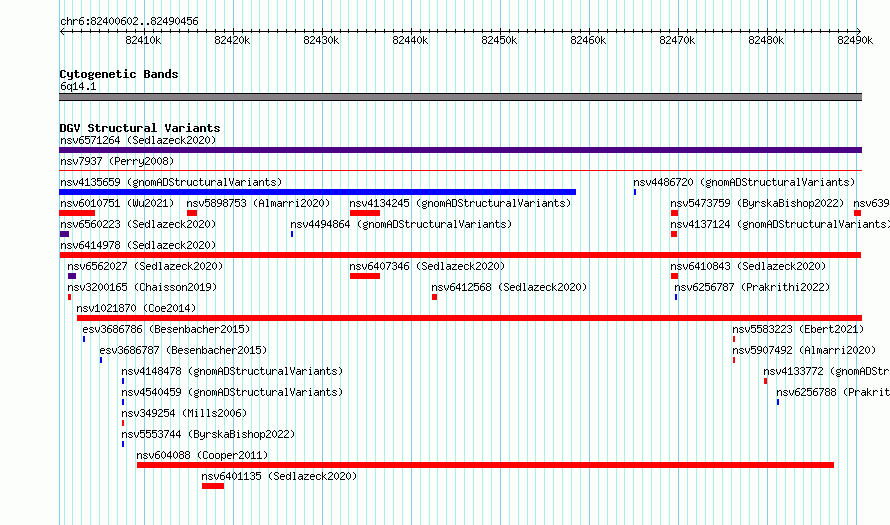Viewport: 890px width, 525px height.
Task: Open nsv4540459 (gnomADStructuralVariants) label
Action: (232, 392)
